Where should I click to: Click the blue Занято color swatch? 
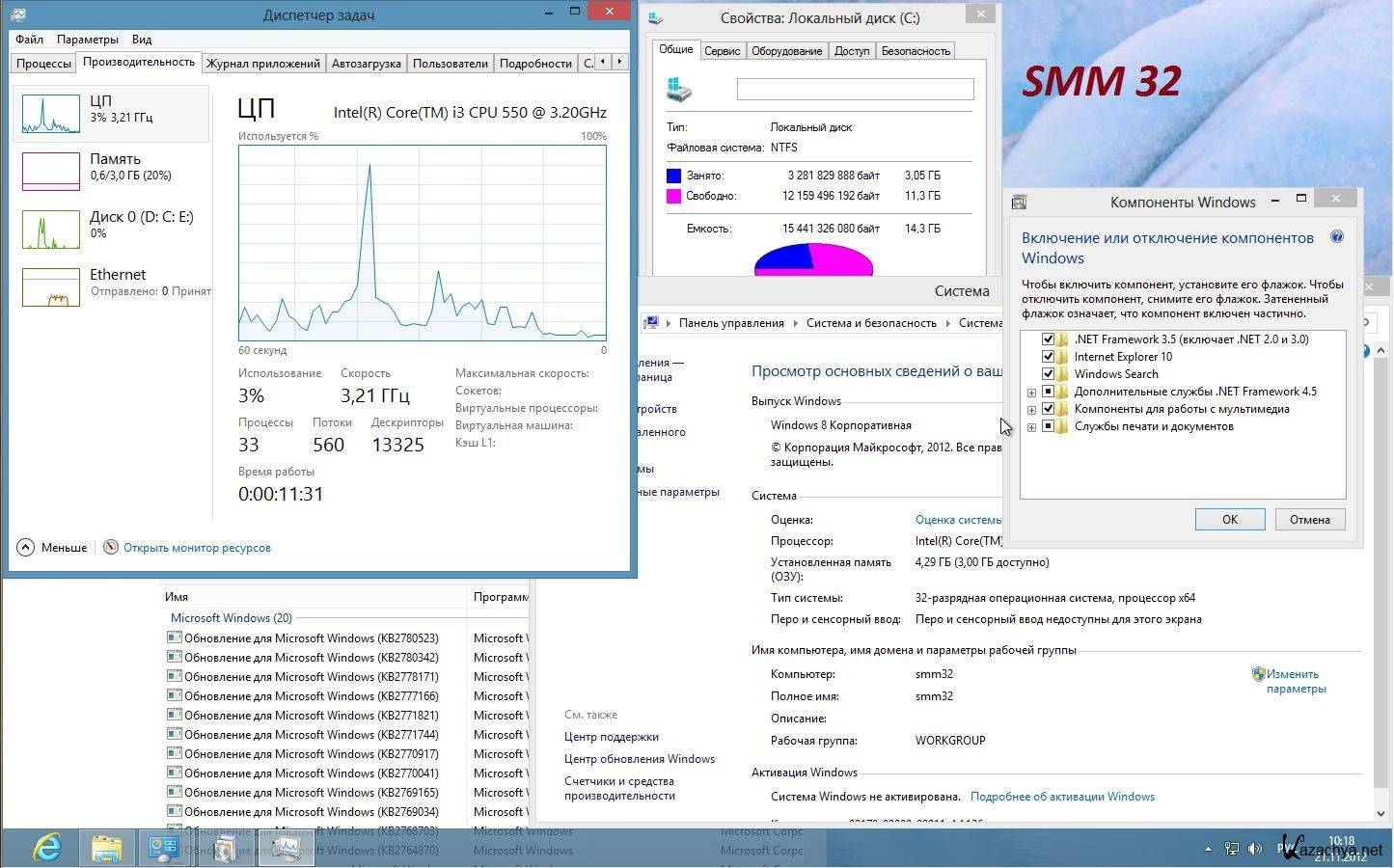point(673,176)
